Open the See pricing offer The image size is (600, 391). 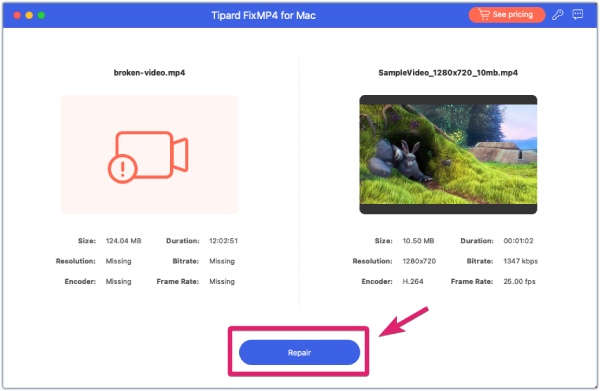507,15
